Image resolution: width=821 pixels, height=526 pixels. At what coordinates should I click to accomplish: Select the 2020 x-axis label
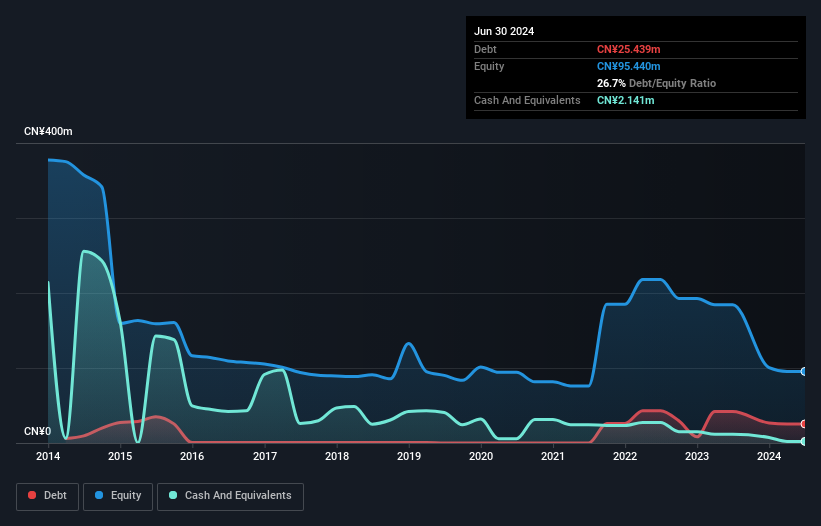coord(481,456)
